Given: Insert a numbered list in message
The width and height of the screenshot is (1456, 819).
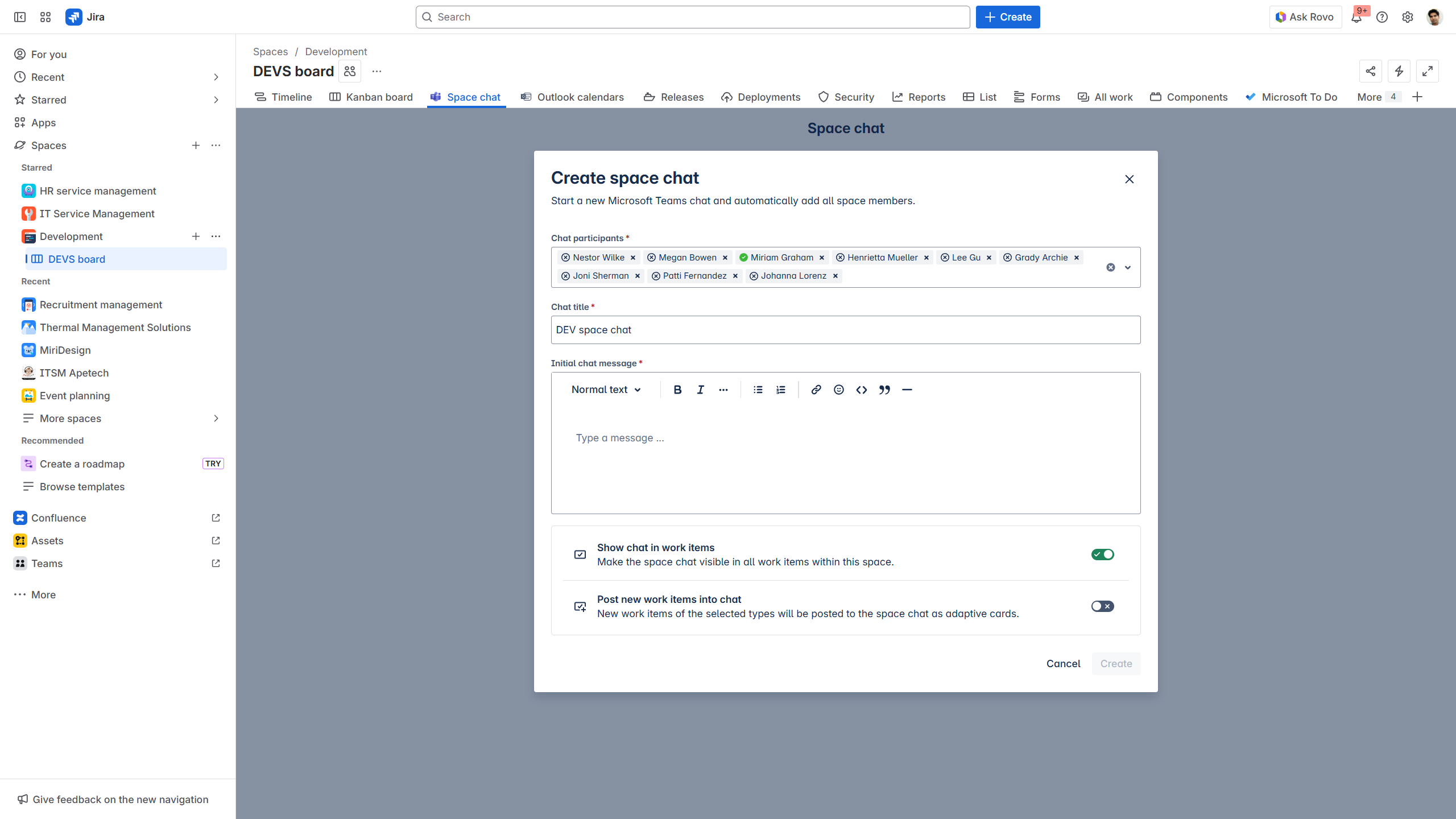Looking at the screenshot, I should pyautogui.click(x=781, y=390).
